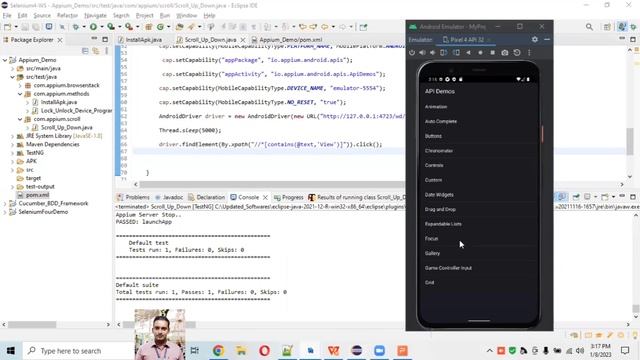The image size is (640, 360).
Task: Click Type here to search box
Action: (x=78, y=351)
